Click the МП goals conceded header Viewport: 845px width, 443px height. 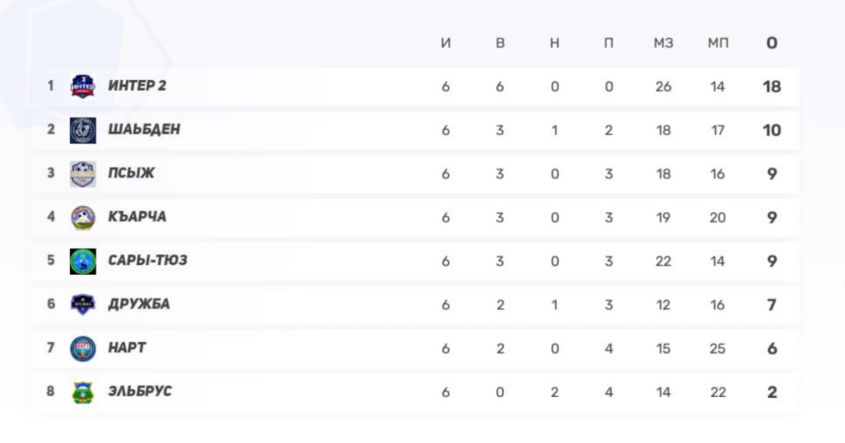pos(718,43)
